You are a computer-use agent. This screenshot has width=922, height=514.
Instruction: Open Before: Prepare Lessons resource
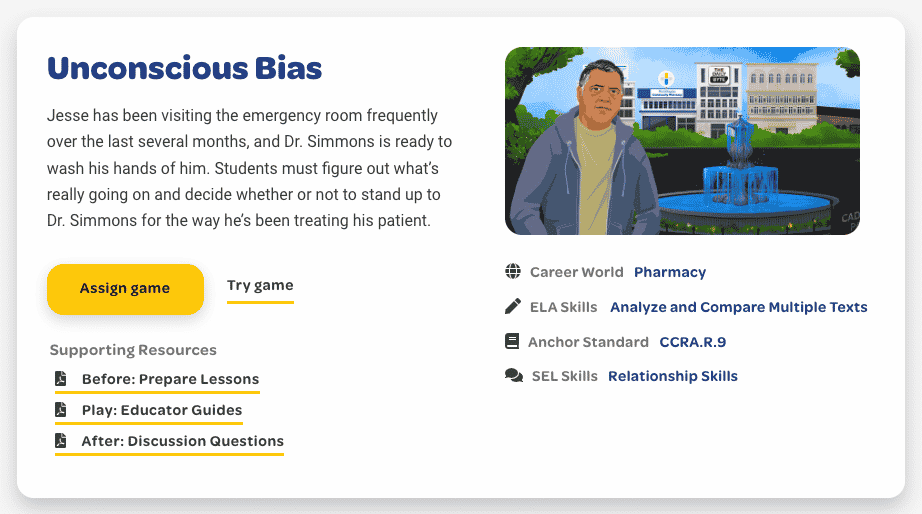tap(171, 379)
